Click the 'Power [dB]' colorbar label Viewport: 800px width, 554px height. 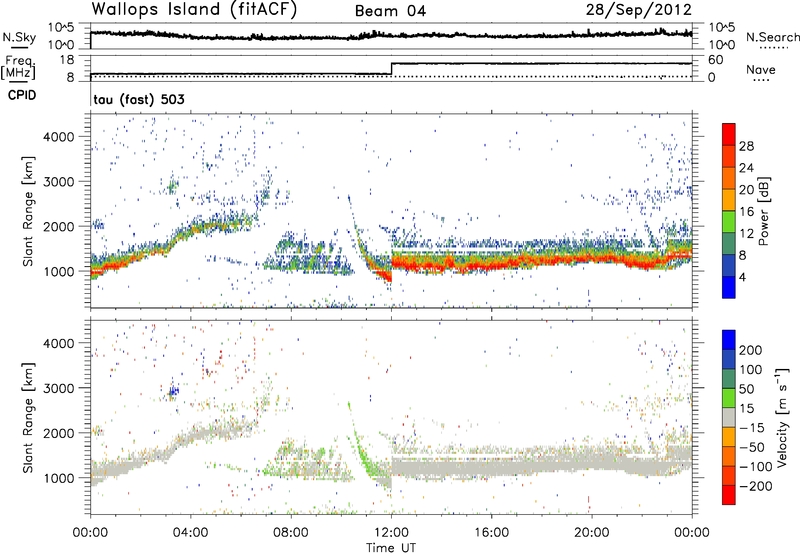(763, 211)
